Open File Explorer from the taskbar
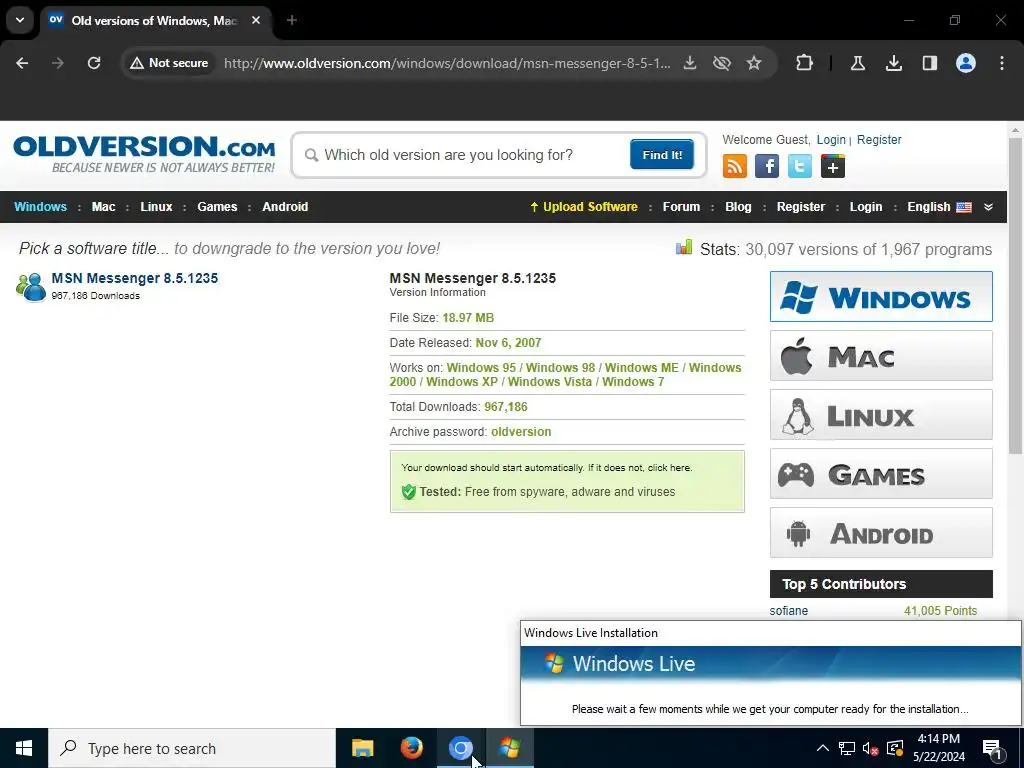1024x768 pixels. (362, 748)
